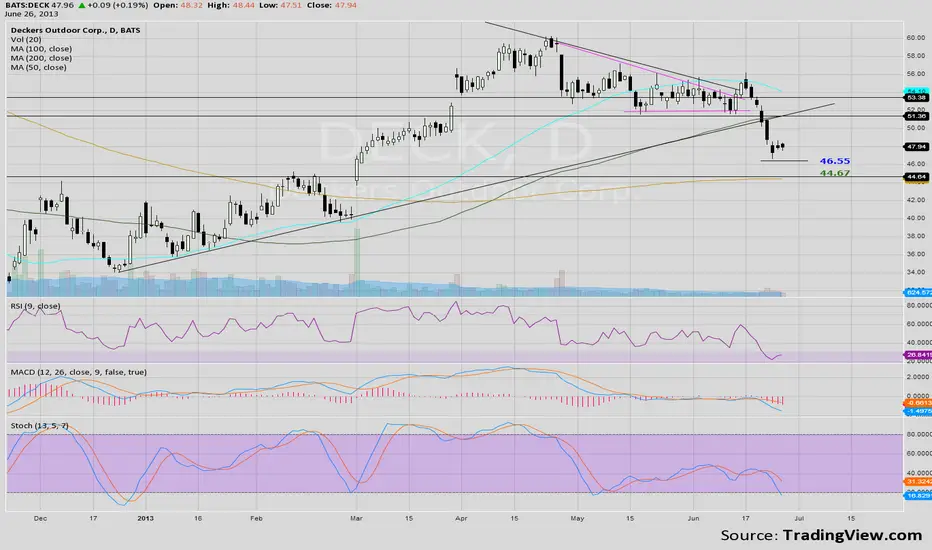
Task: Click the Jul label on time axis
Action: pyautogui.click(x=799, y=518)
